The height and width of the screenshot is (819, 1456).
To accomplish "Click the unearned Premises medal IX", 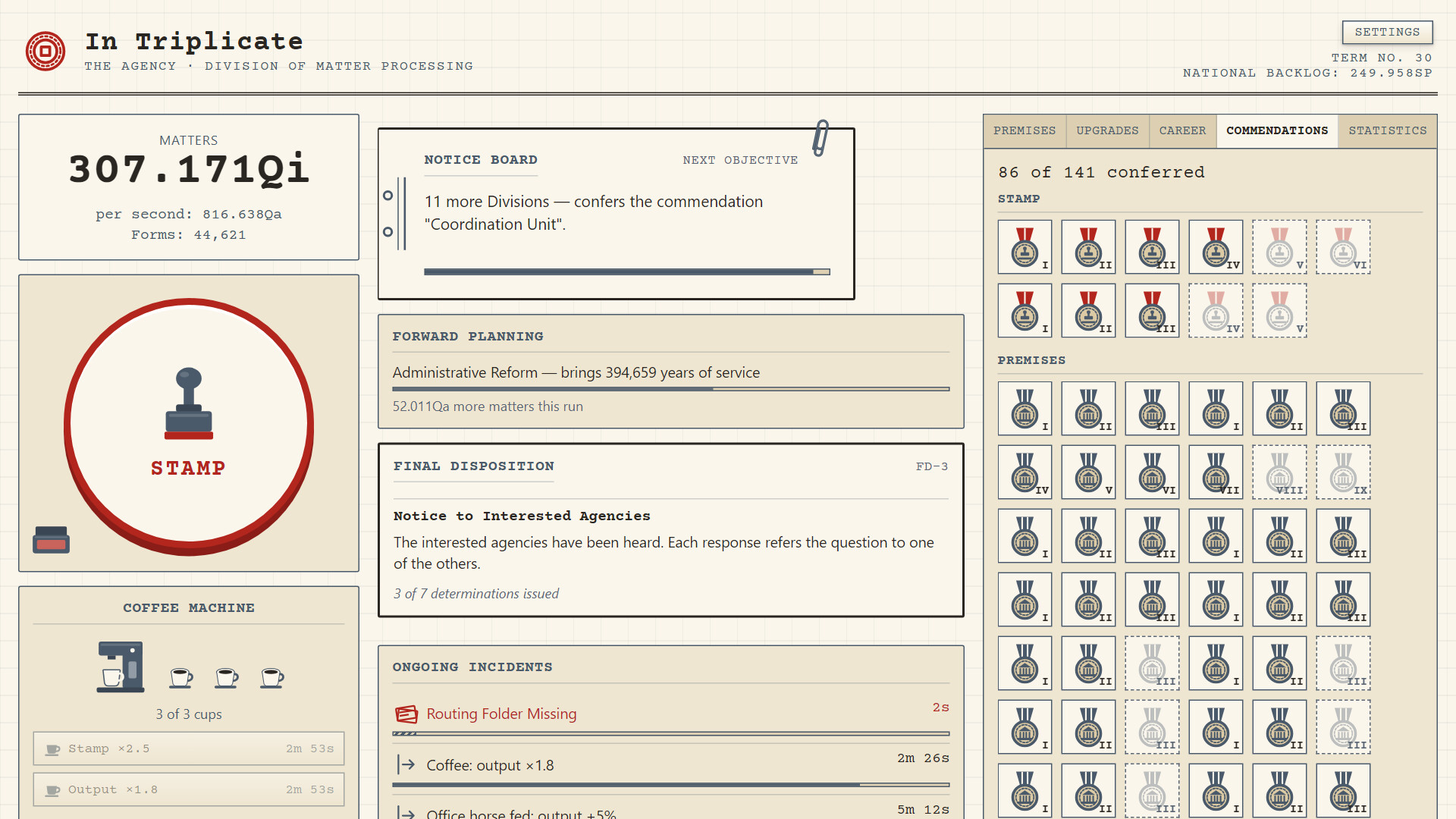I will pyautogui.click(x=1343, y=472).
